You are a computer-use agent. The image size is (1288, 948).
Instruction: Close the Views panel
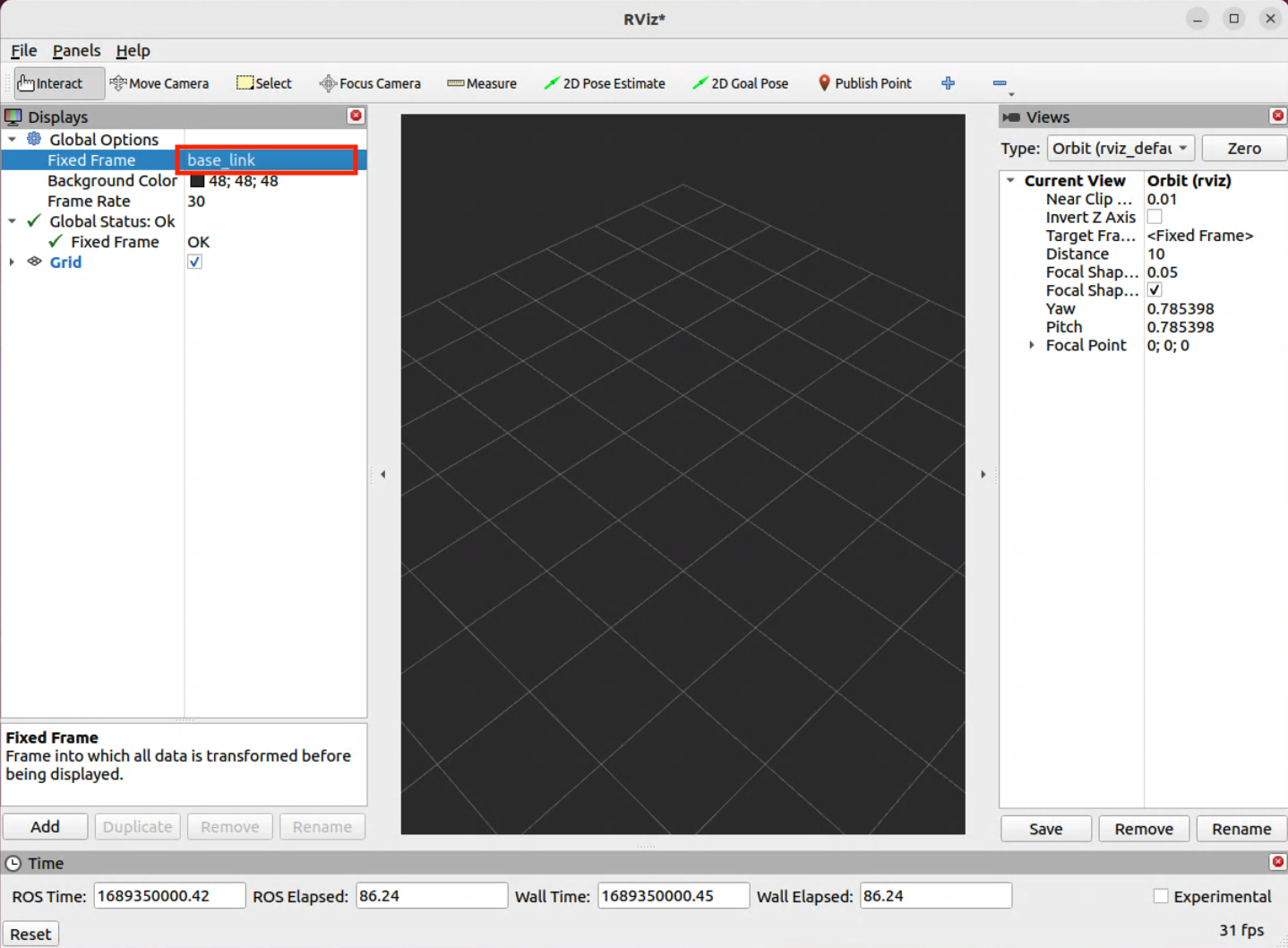[x=1277, y=116]
